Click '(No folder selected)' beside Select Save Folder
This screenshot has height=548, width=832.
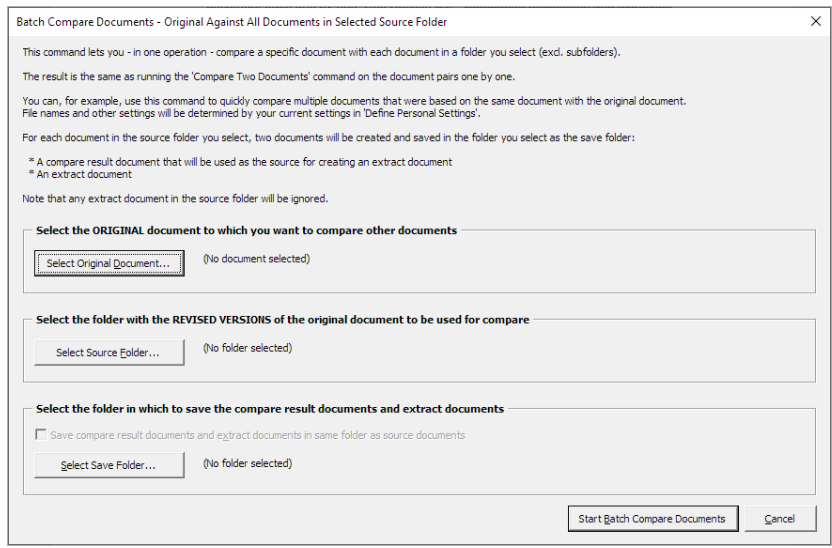click(x=247, y=463)
